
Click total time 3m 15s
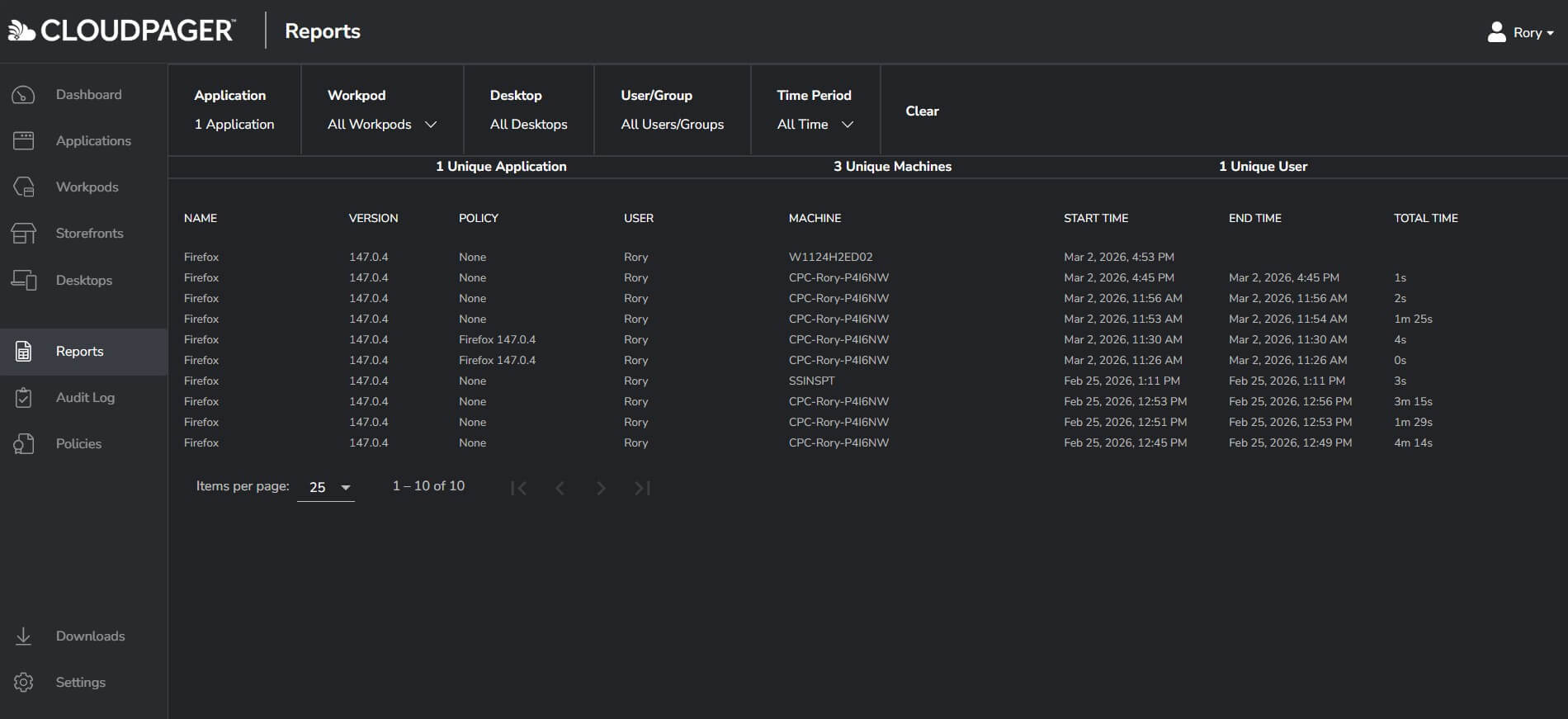coord(1413,402)
